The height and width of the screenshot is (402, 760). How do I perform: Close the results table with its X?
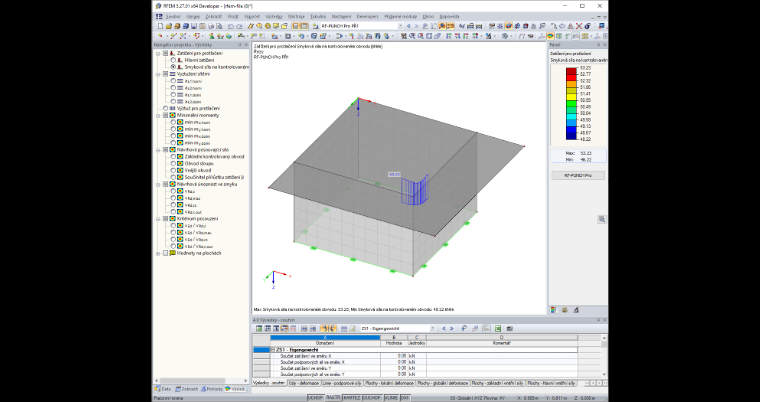604,321
